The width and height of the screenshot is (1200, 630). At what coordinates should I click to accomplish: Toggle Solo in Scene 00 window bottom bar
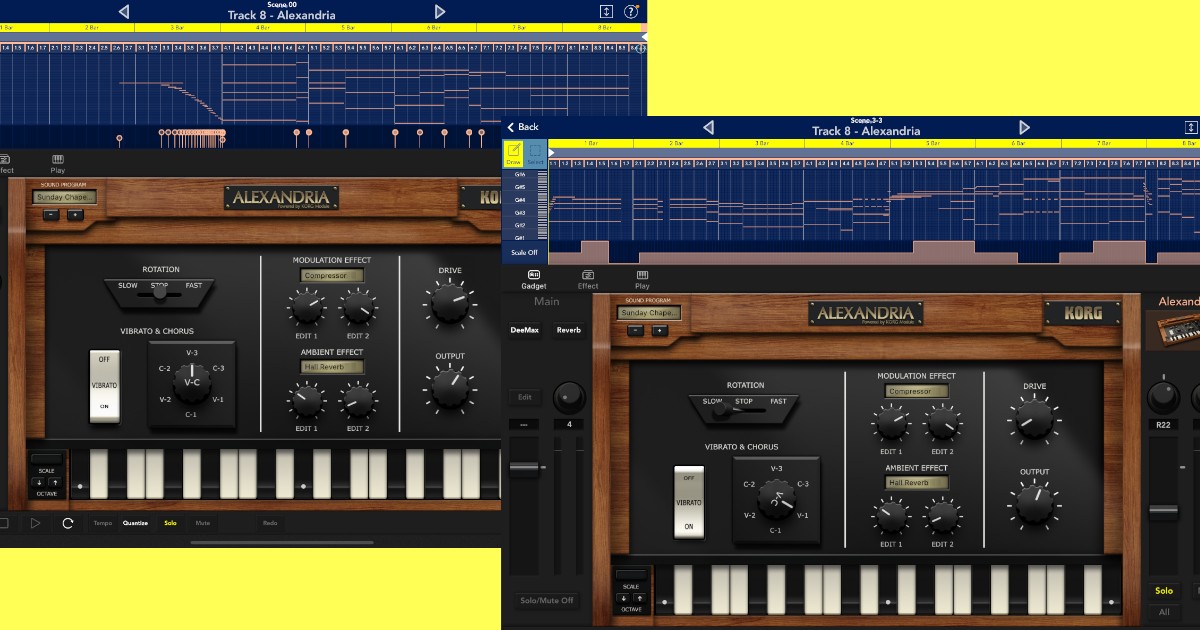pyautogui.click(x=170, y=523)
